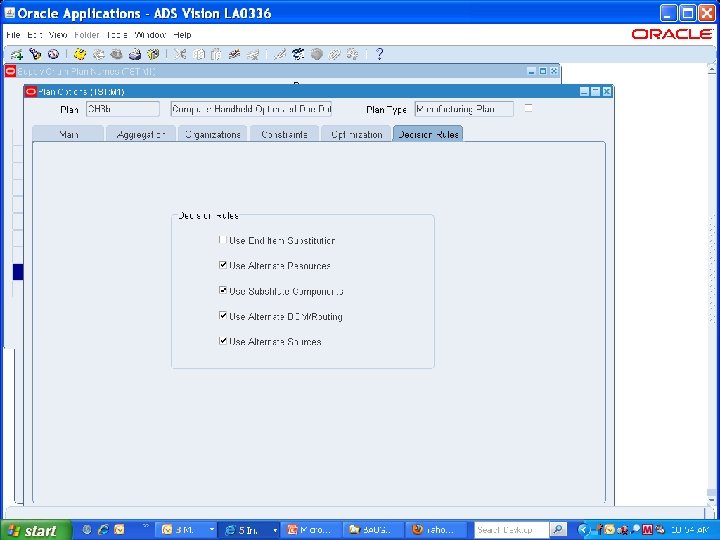This screenshot has width=720, height=540.
Task: Click the Plan Type field
Action: [x=464, y=109]
